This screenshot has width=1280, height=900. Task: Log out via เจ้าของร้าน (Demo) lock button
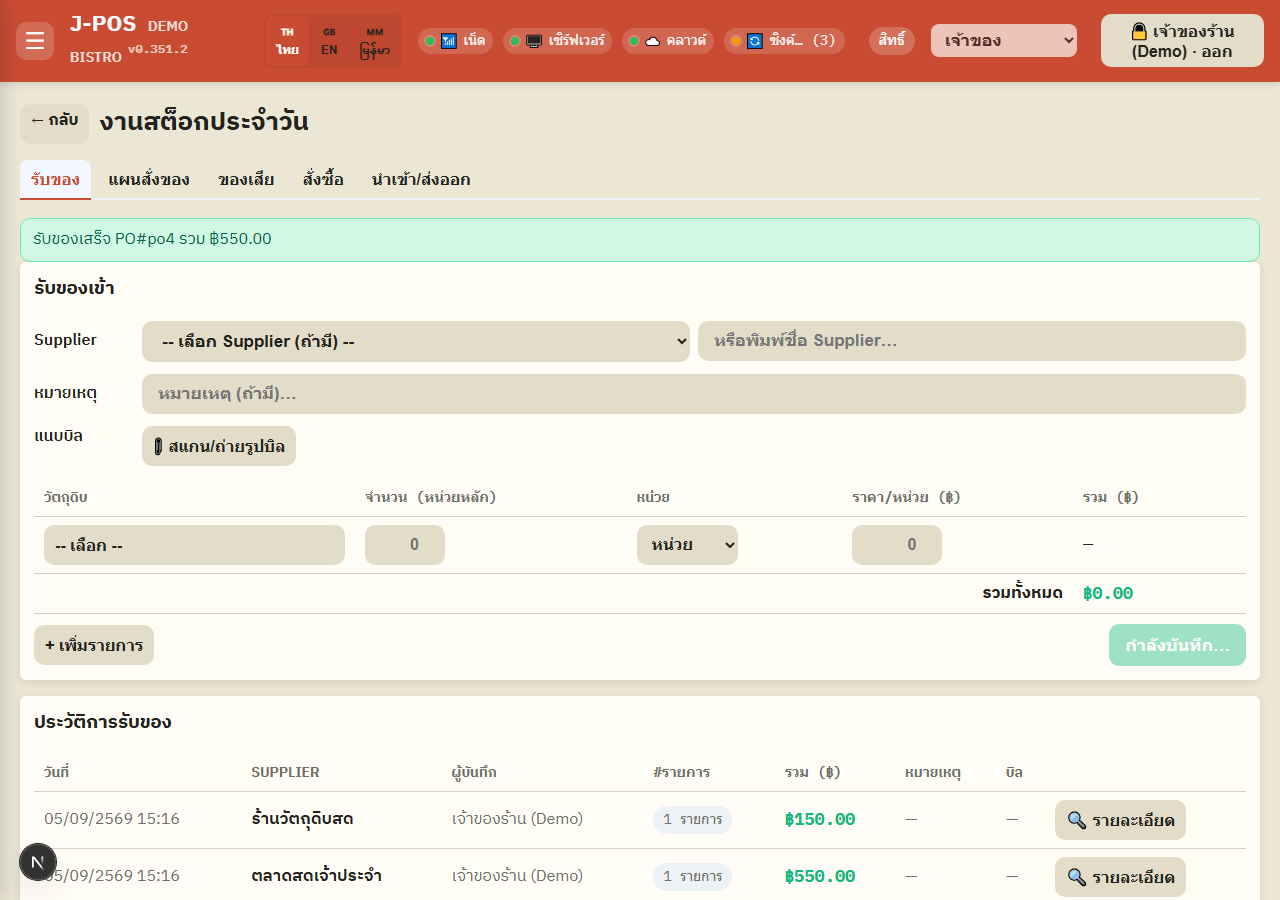[1182, 41]
